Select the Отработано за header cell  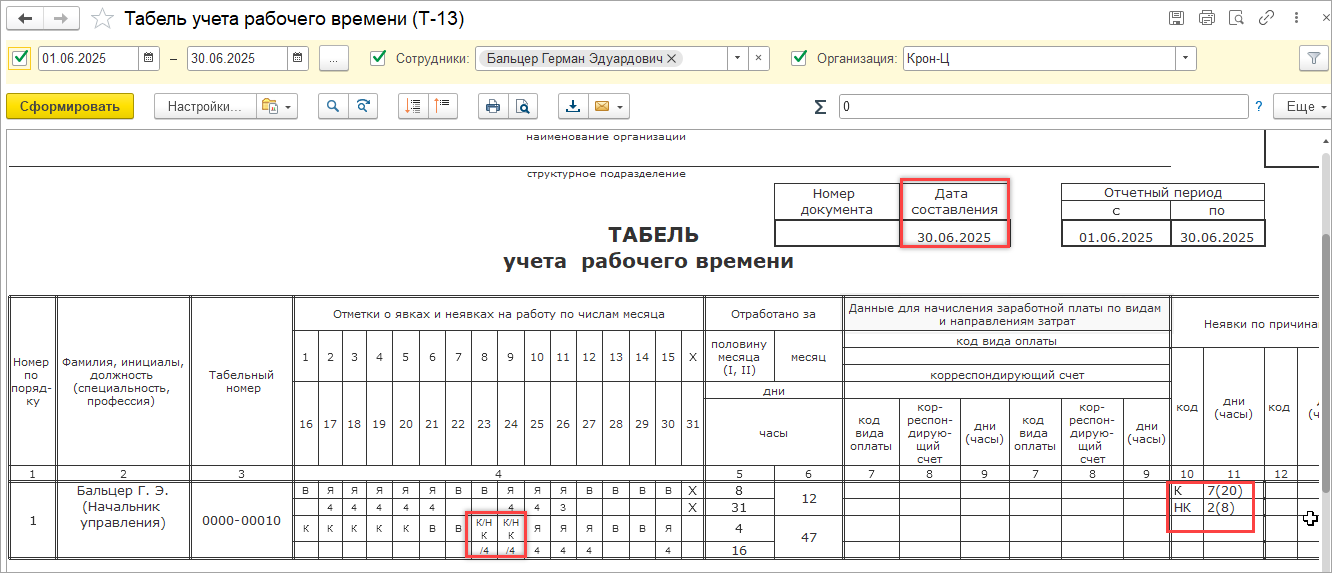tap(774, 314)
